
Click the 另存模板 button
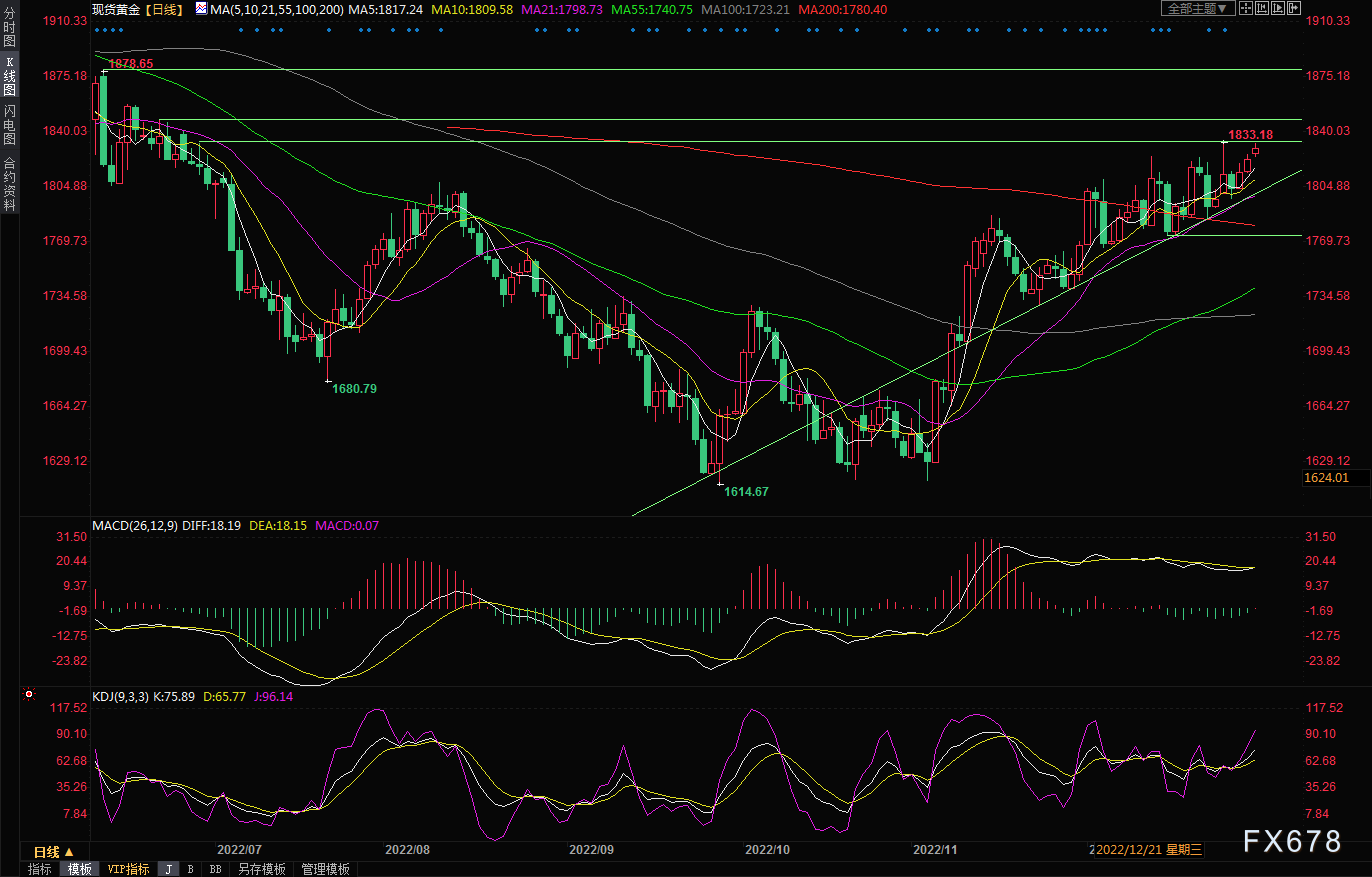(262, 869)
